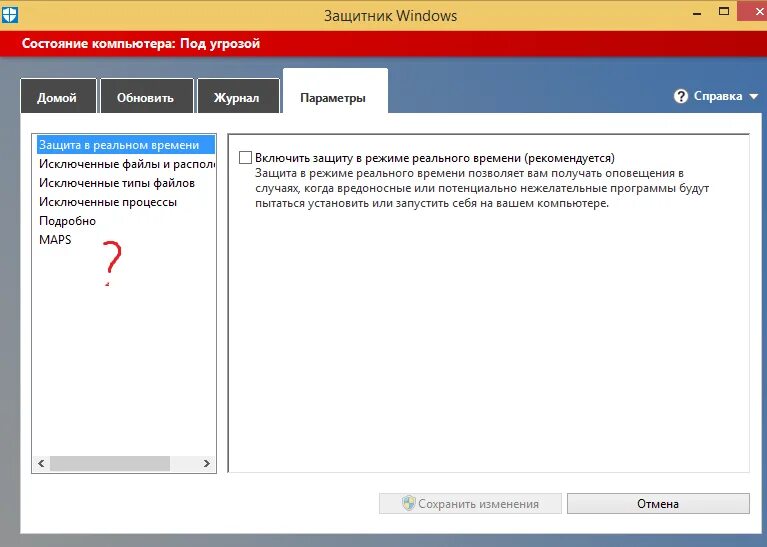Select the MAPS settings entry
Screen dimensions: 767x547
pos(55,240)
